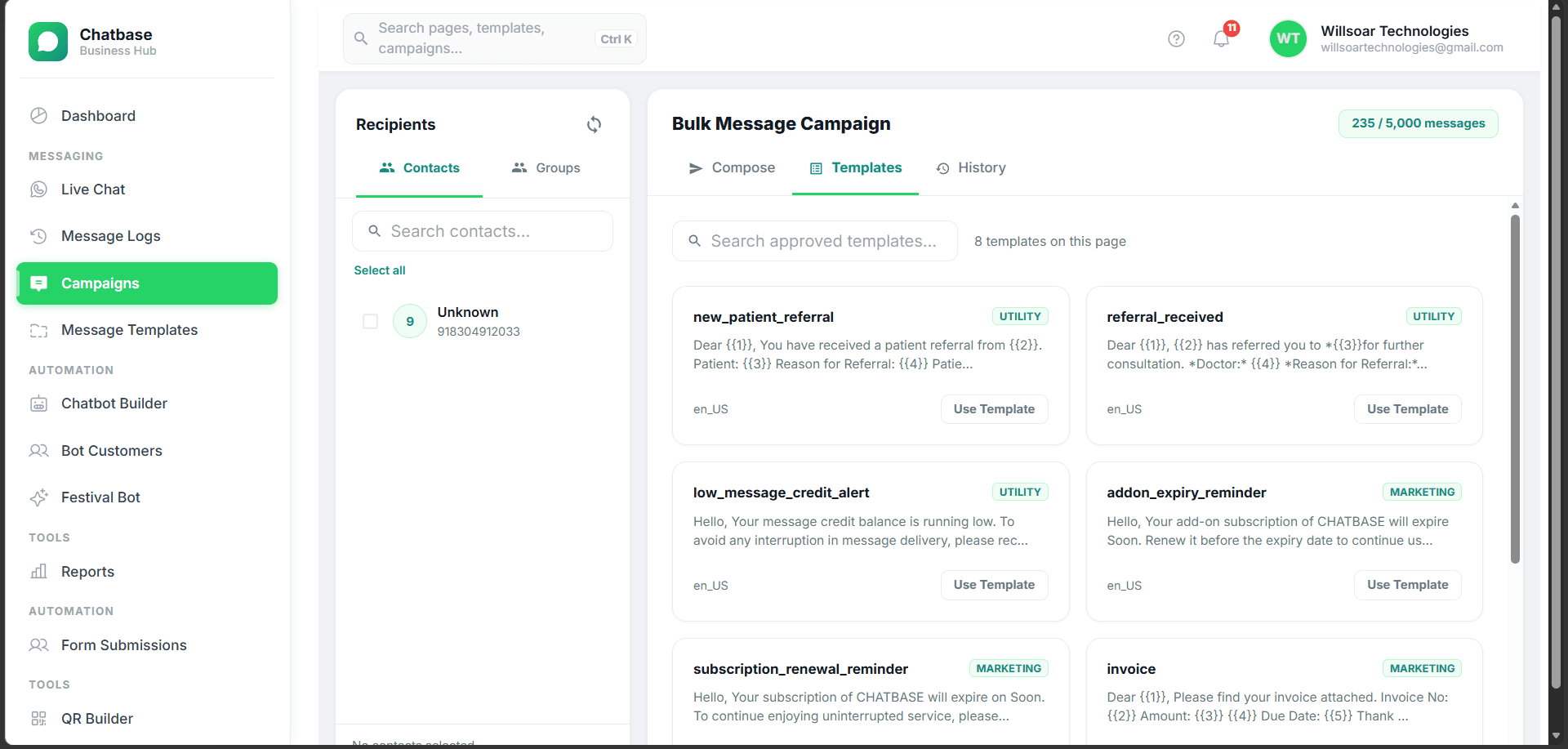Screen dimensions: 1568x749
Task: Click the Bot Customers people icon
Action: [x=38, y=451]
